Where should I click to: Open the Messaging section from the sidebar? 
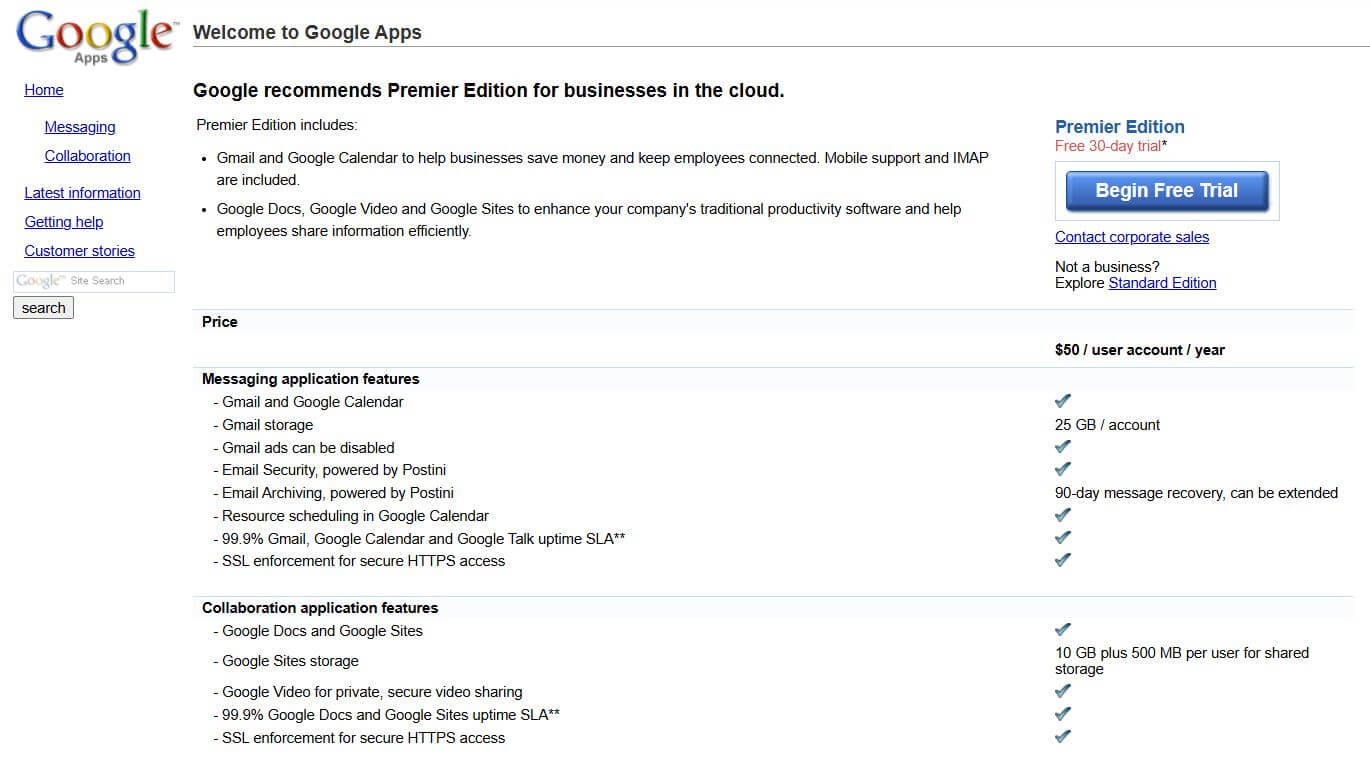pos(80,127)
